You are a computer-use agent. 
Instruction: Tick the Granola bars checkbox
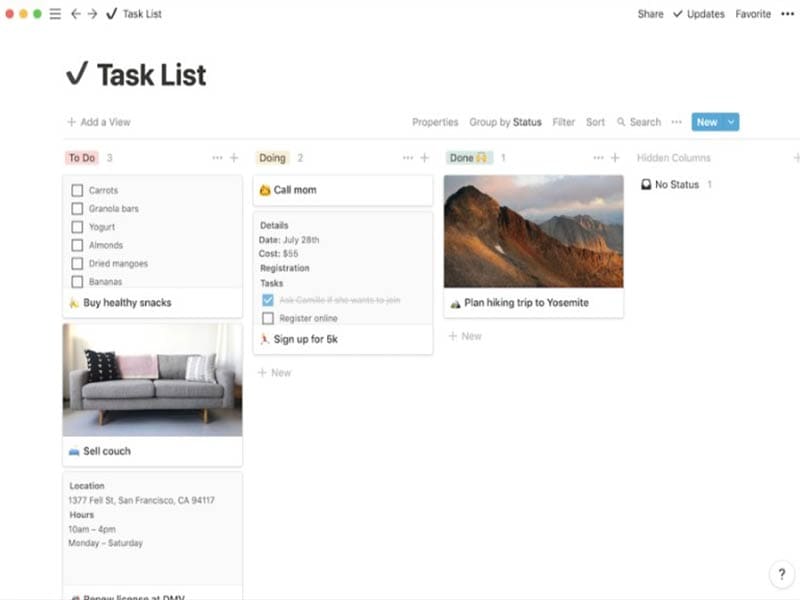(x=77, y=209)
